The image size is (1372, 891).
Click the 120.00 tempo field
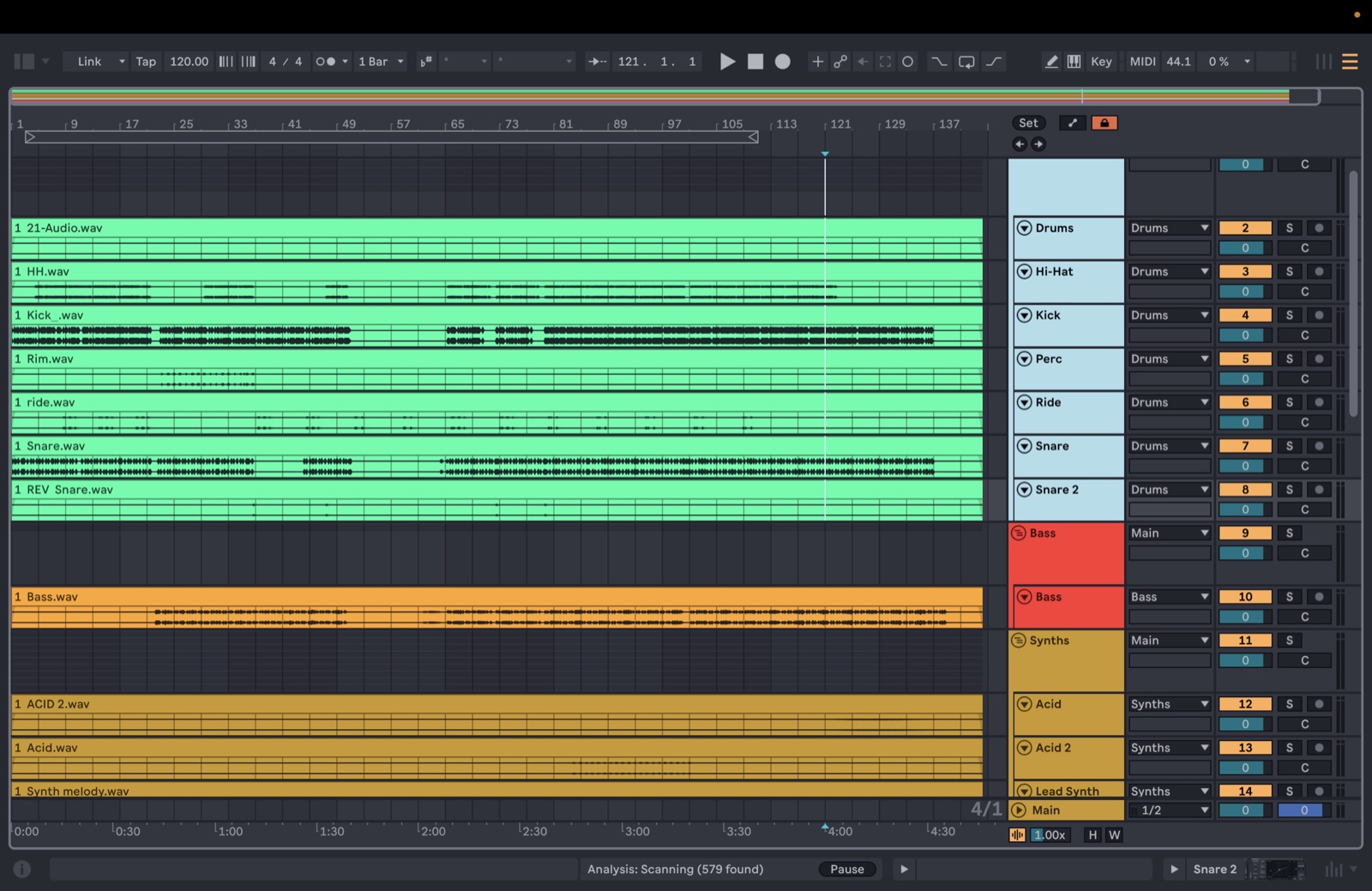coord(189,61)
